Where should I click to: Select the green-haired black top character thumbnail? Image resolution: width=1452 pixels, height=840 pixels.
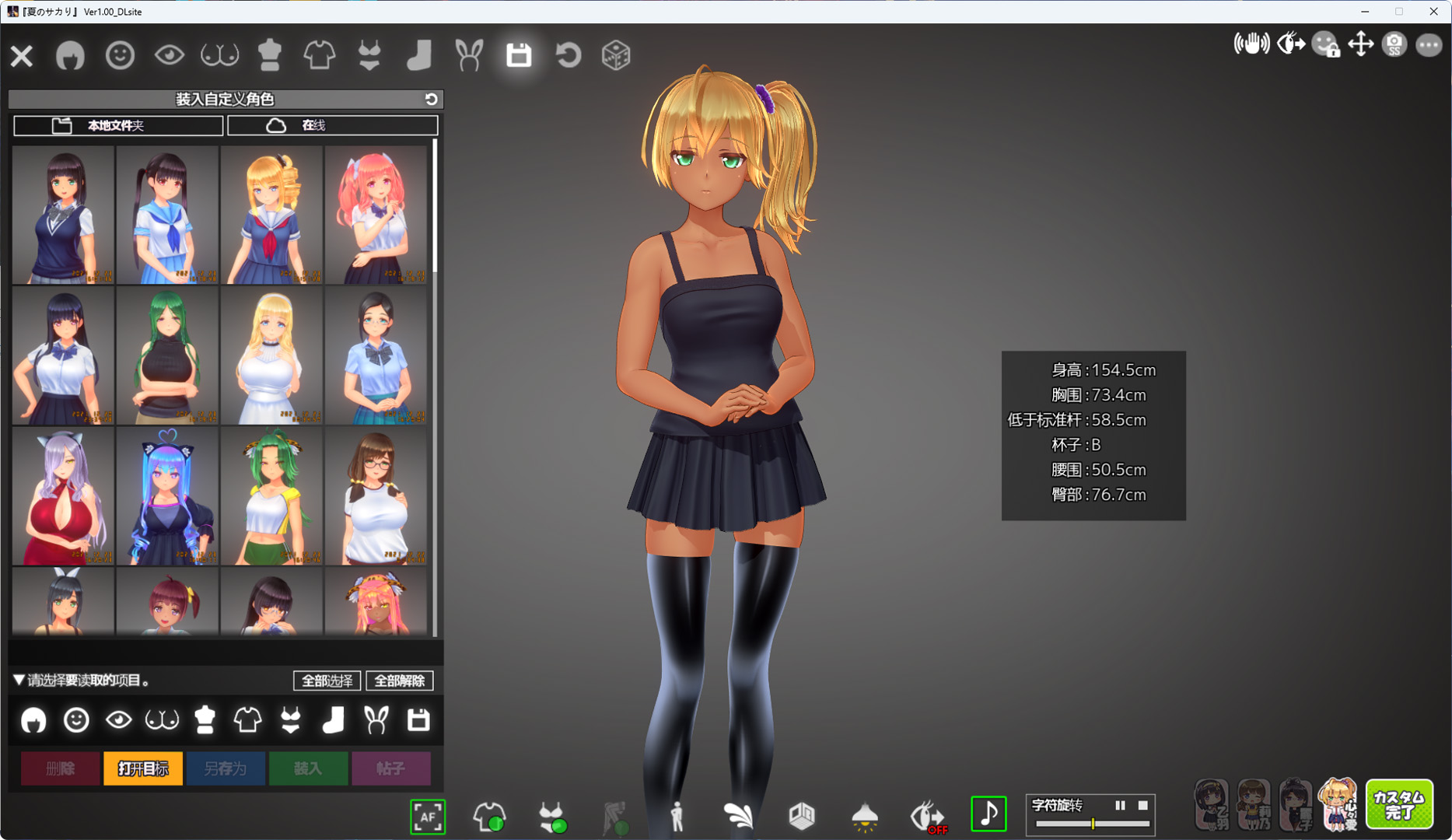[x=167, y=355]
